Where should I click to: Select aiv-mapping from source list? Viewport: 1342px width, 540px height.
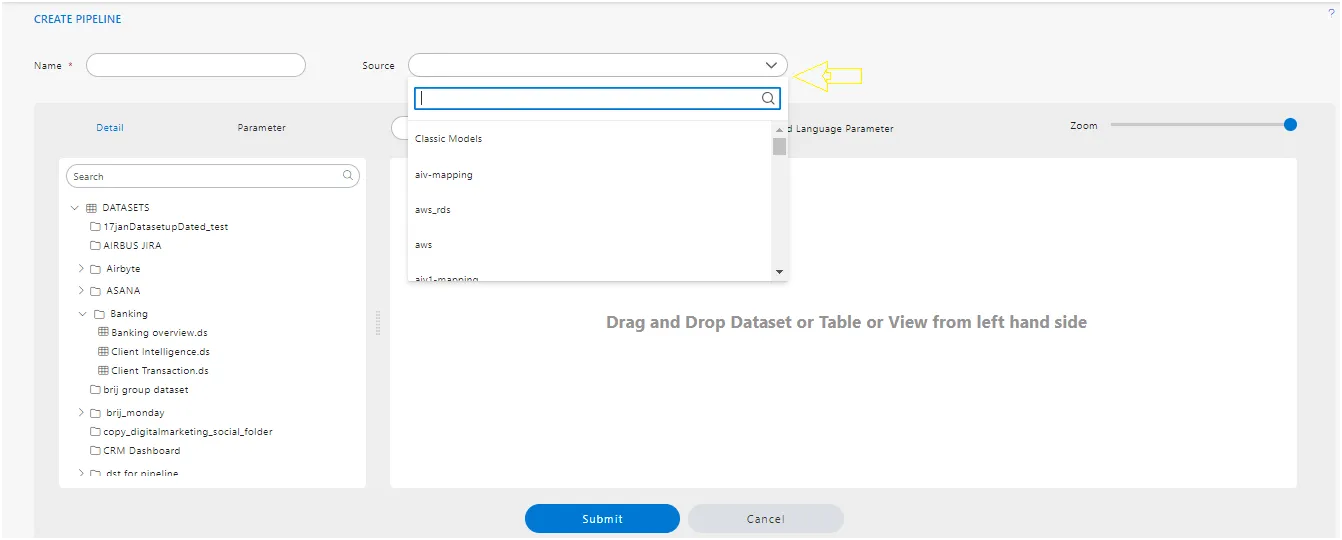589,175
